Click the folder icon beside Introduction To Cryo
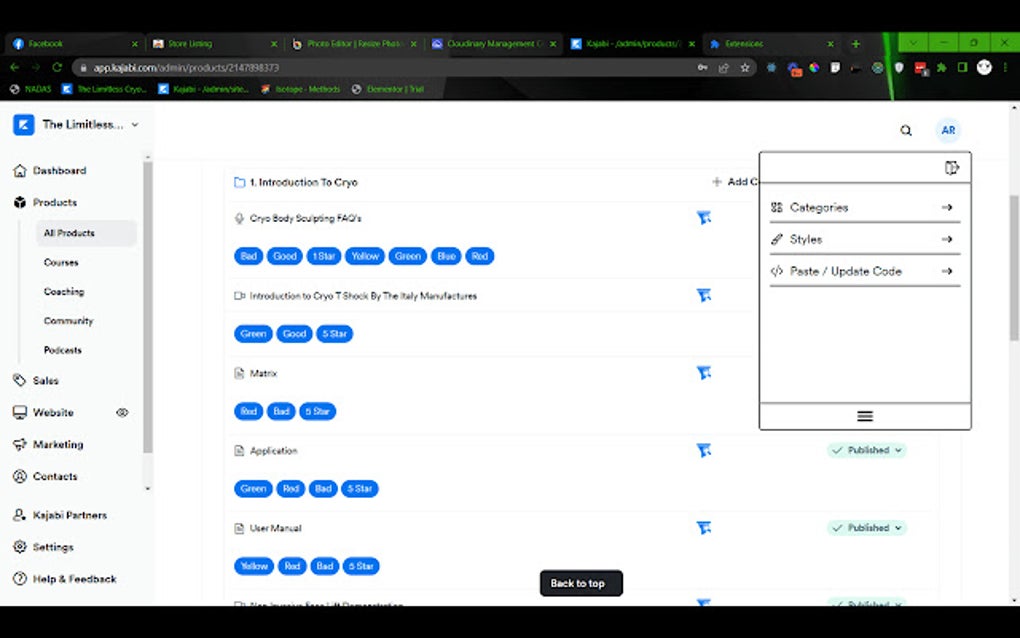This screenshot has width=1020, height=638. 237,182
